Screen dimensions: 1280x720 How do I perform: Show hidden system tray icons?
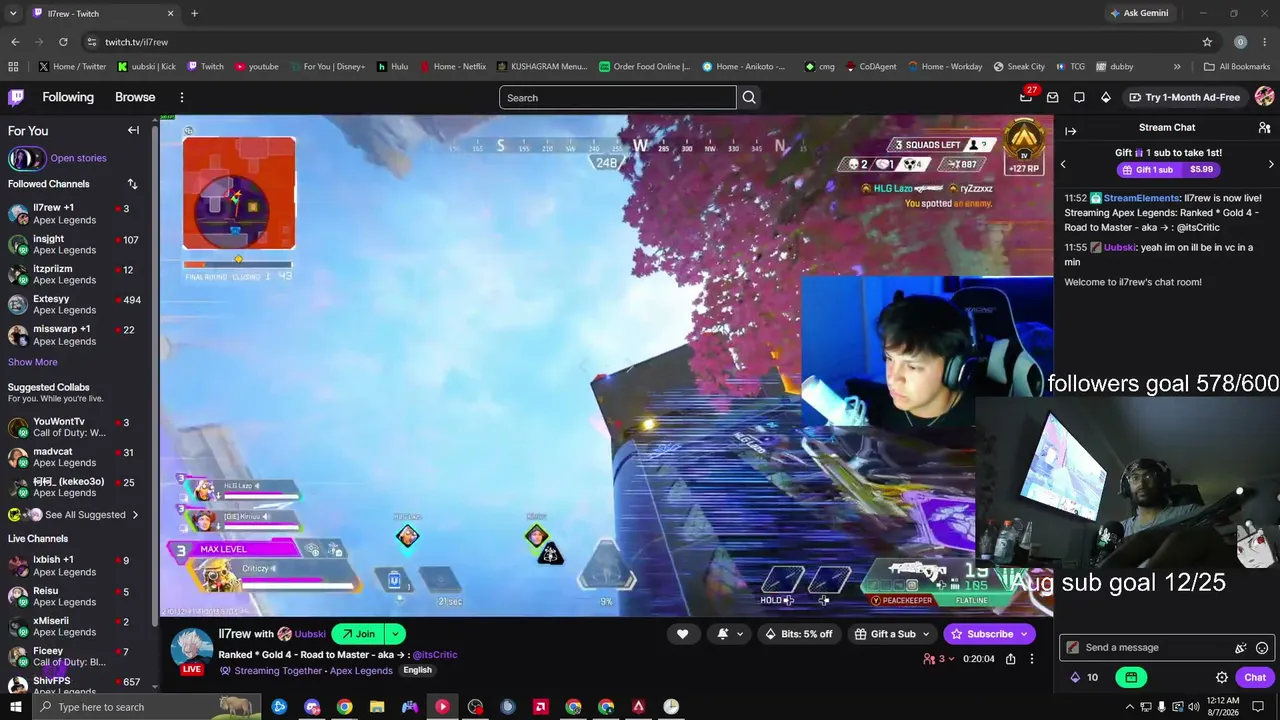[x=1130, y=707]
